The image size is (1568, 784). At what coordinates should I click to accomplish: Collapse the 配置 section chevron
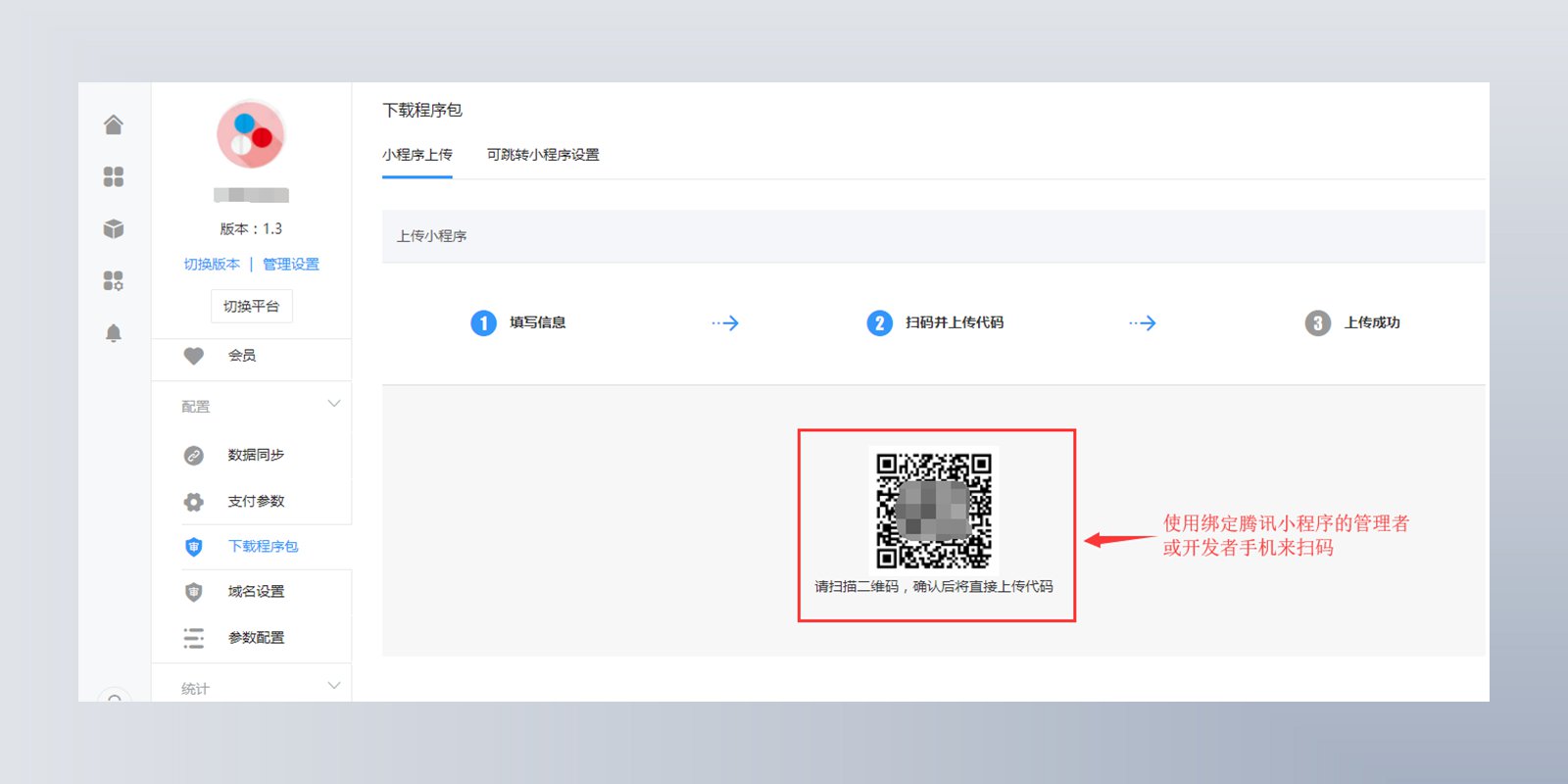pos(334,404)
